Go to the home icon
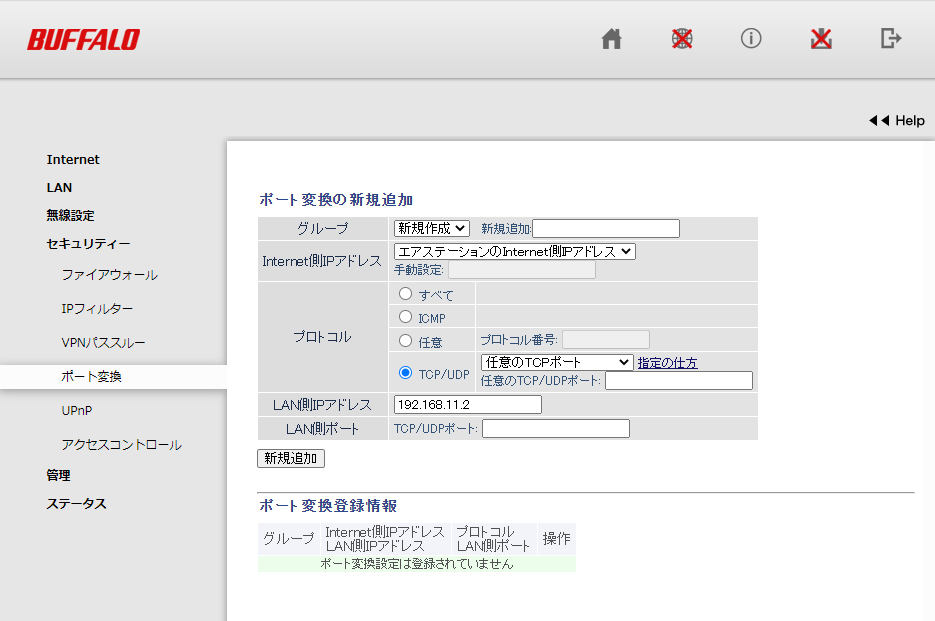Viewport: 935px width, 621px height. click(x=611, y=39)
